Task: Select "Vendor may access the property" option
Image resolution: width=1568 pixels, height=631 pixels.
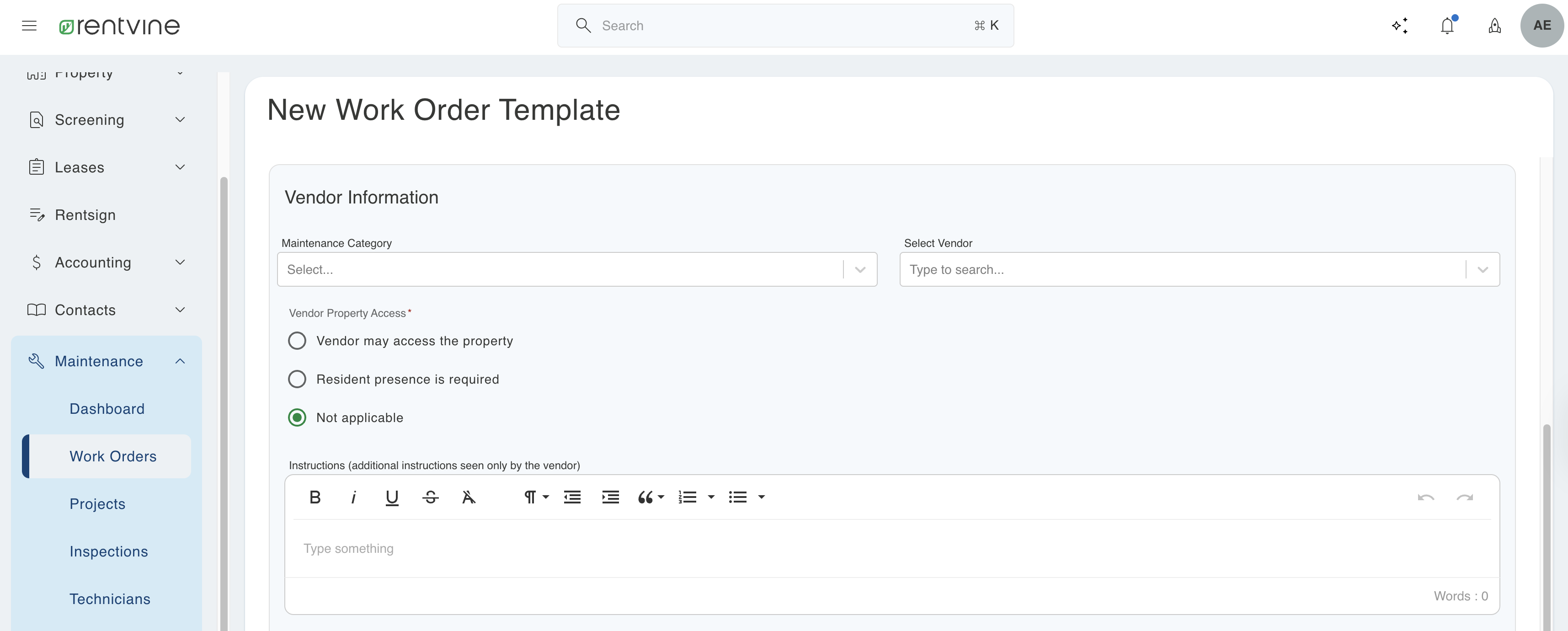Action: coord(297,341)
